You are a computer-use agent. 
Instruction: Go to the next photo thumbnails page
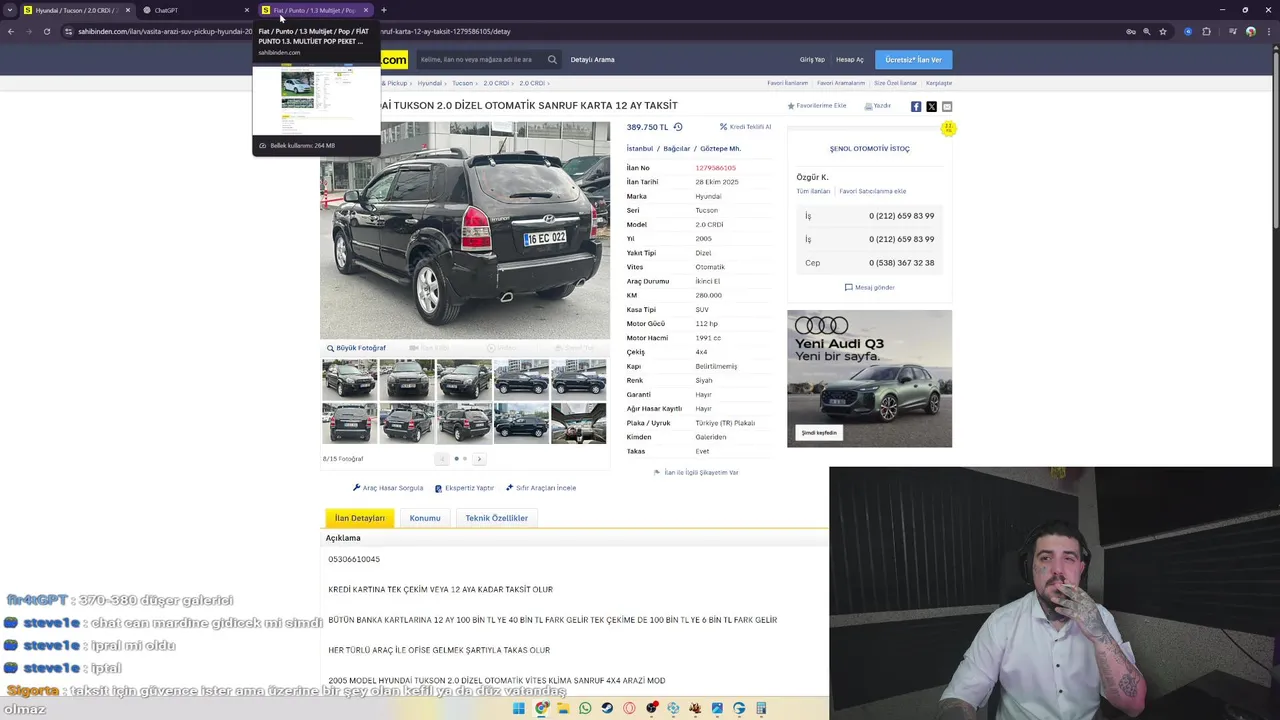(479, 459)
